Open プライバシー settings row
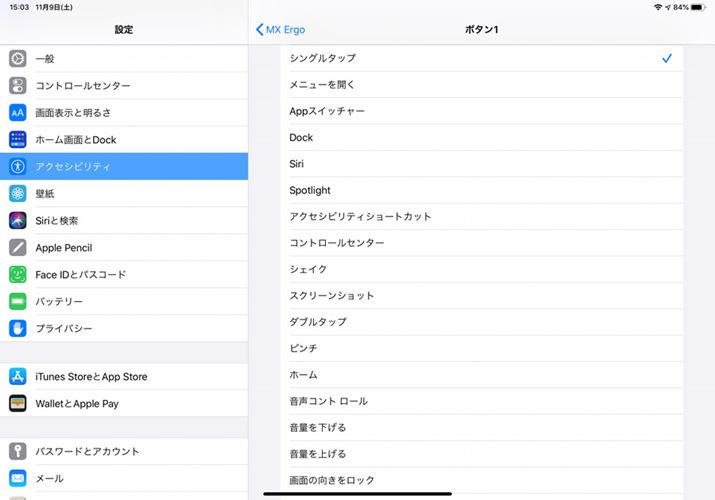The width and height of the screenshot is (715, 500). (124, 329)
